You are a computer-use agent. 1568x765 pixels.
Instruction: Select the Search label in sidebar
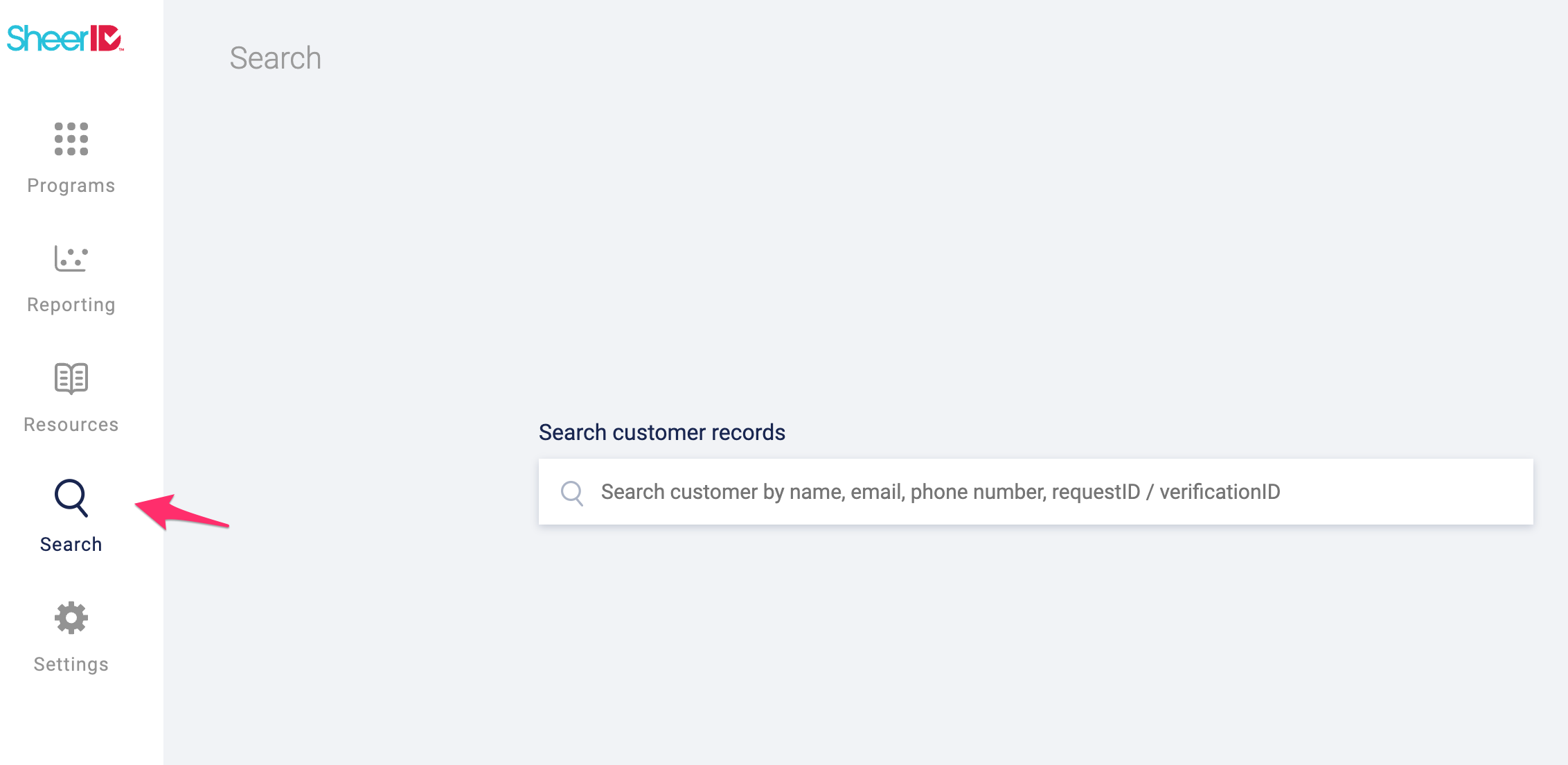(71, 545)
